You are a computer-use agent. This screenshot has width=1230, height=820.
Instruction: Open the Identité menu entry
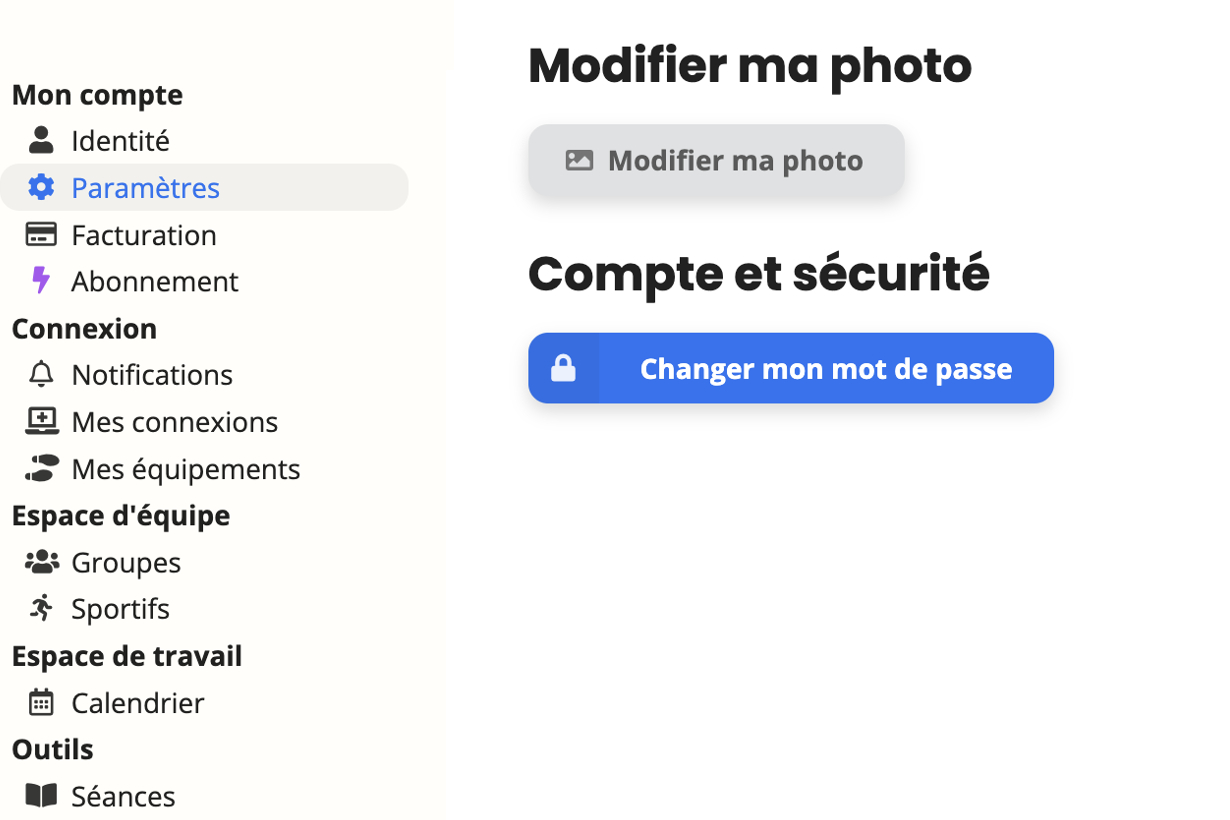coord(120,140)
